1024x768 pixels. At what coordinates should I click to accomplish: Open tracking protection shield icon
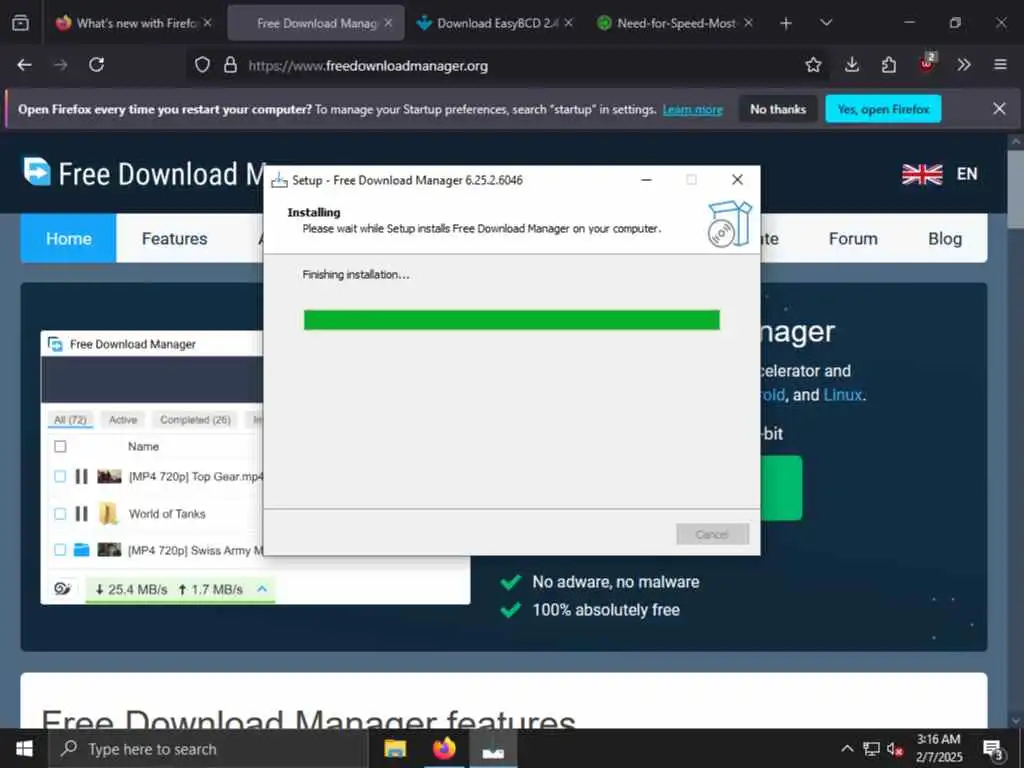click(x=202, y=65)
